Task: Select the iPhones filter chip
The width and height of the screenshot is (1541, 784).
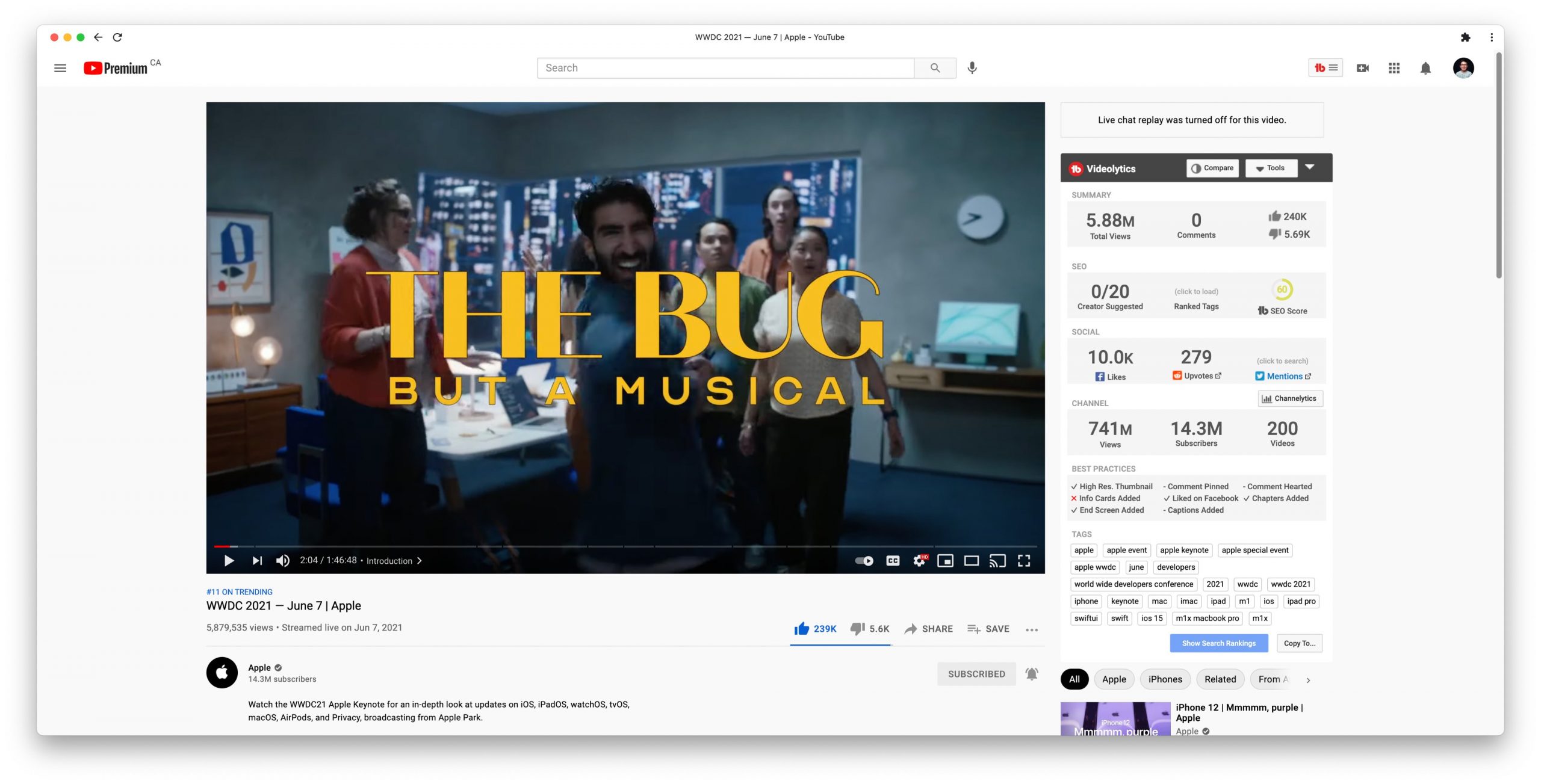Action: 1165,679
